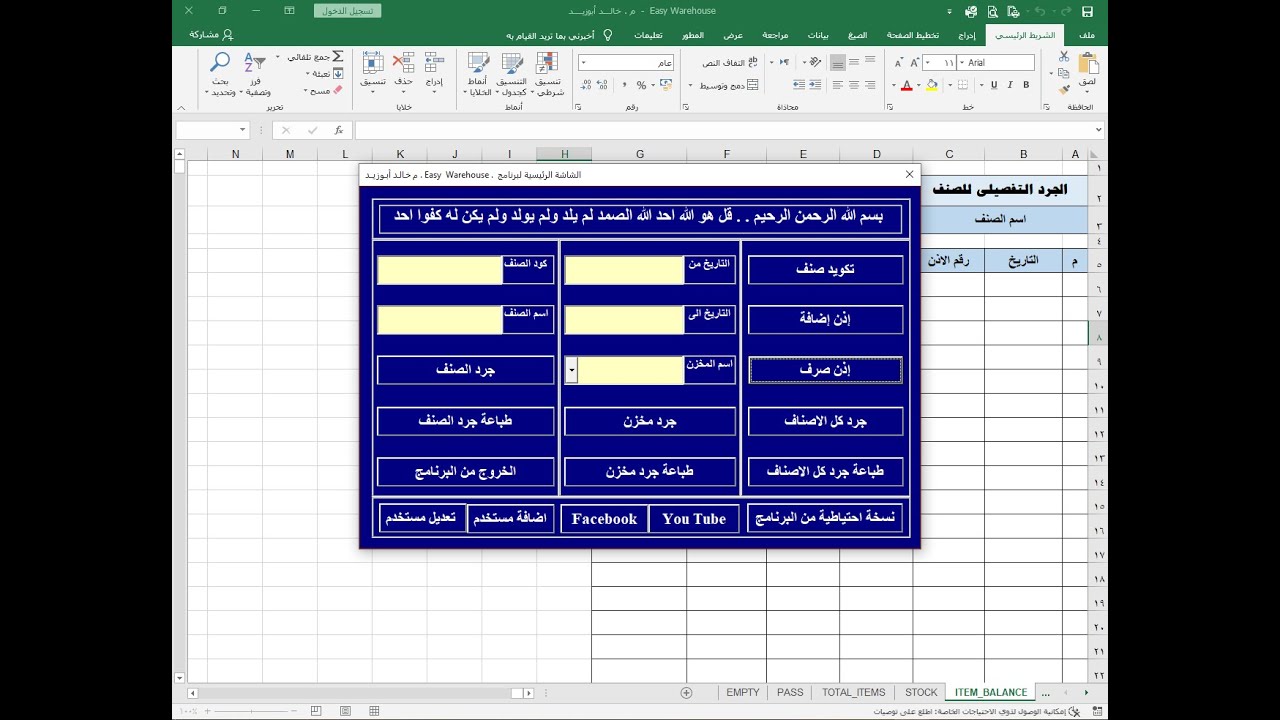1280x720 pixels.
Task: Click the Facebook button in dialog
Action: point(603,519)
